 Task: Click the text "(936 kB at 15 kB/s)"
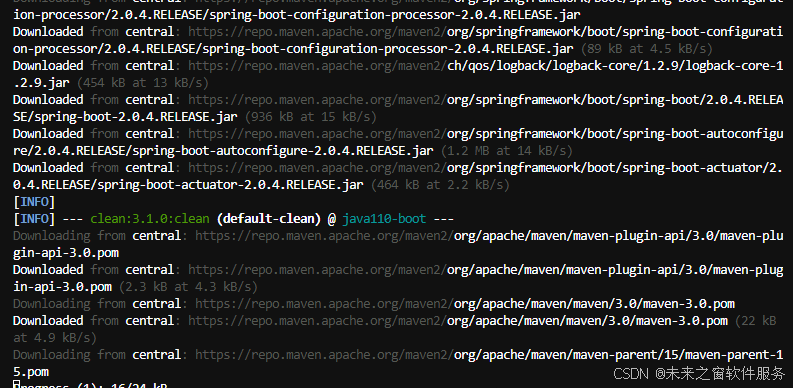tap(311, 117)
